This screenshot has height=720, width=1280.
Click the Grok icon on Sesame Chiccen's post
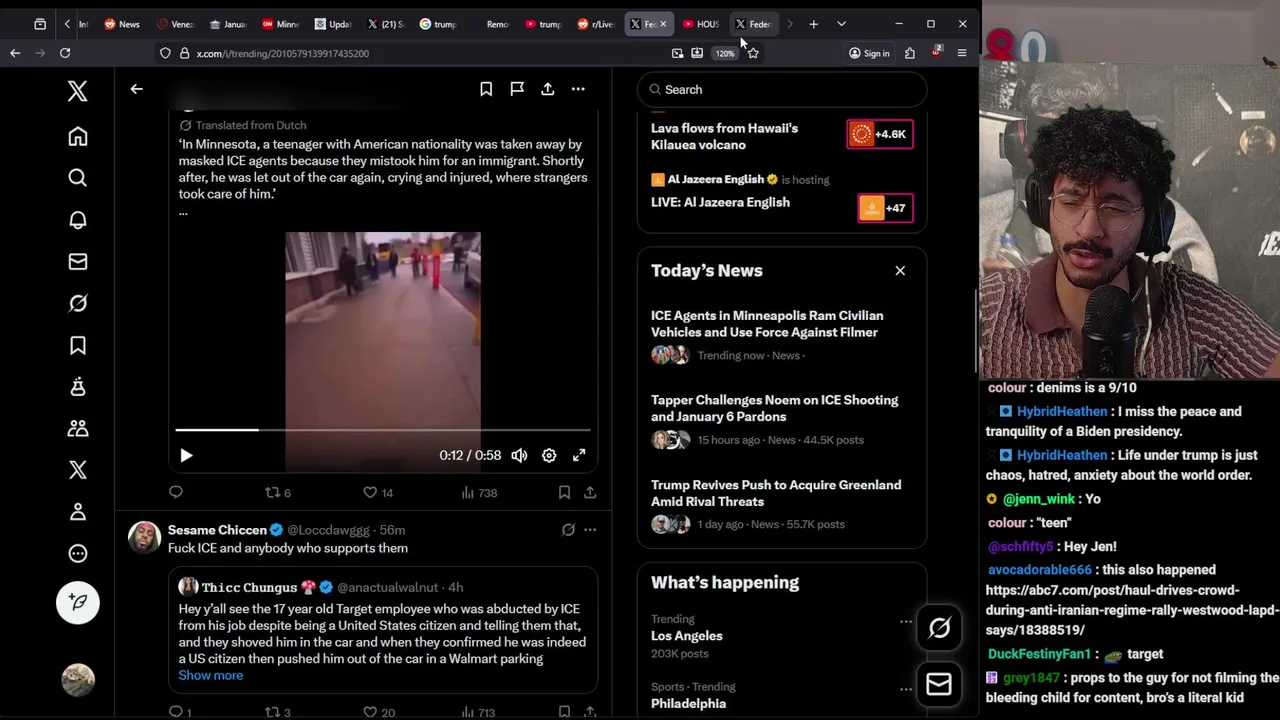click(x=568, y=530)
